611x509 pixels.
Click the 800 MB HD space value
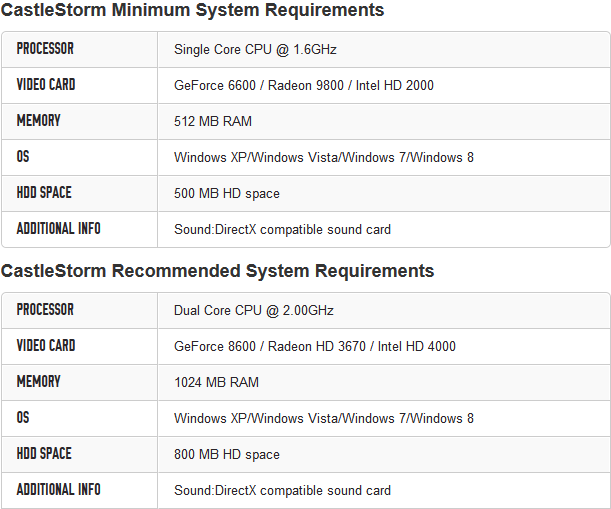pos(227,454)
